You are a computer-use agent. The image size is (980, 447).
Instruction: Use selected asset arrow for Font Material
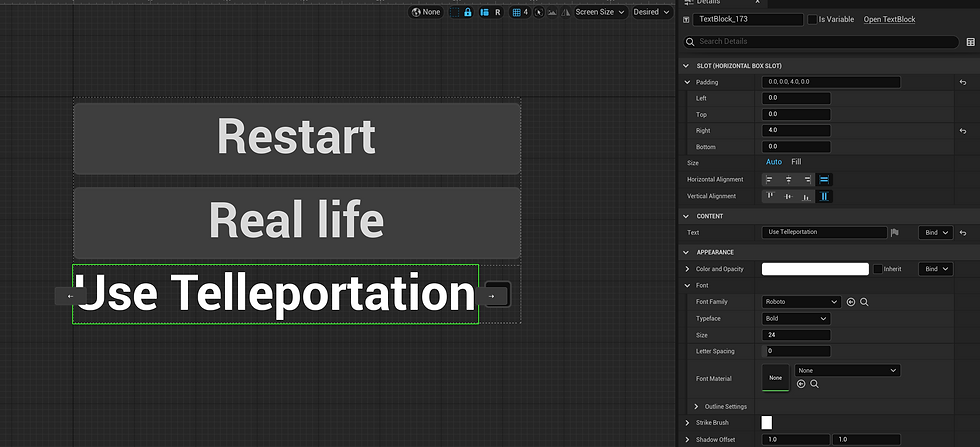[801, 384]
